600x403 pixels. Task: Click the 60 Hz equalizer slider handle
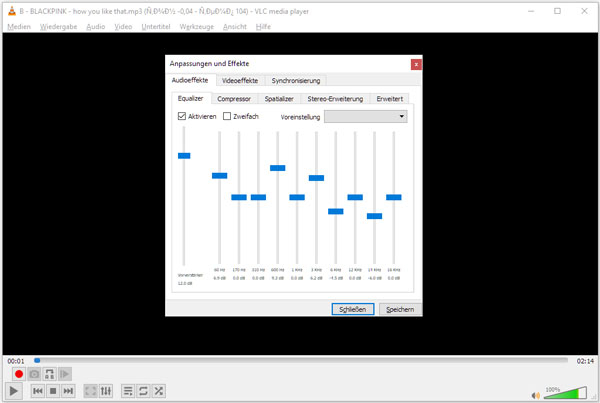220,176
